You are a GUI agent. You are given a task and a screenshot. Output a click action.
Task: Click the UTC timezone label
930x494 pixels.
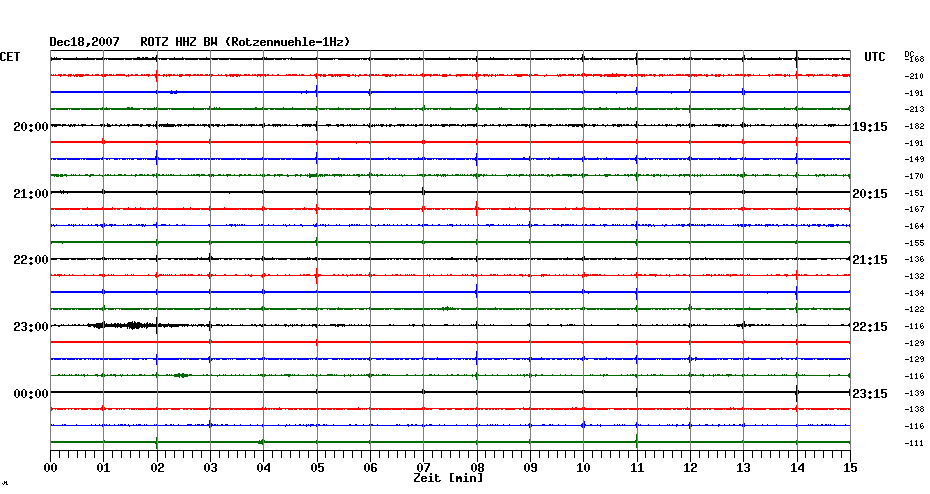tap(874, 57)
